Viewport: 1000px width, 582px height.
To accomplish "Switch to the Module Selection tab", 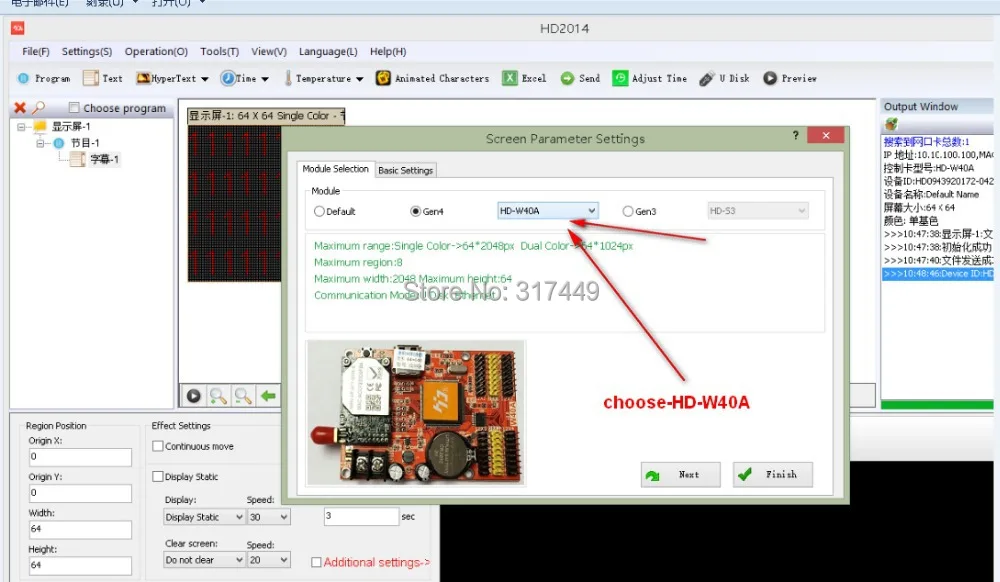I will 335,169.
